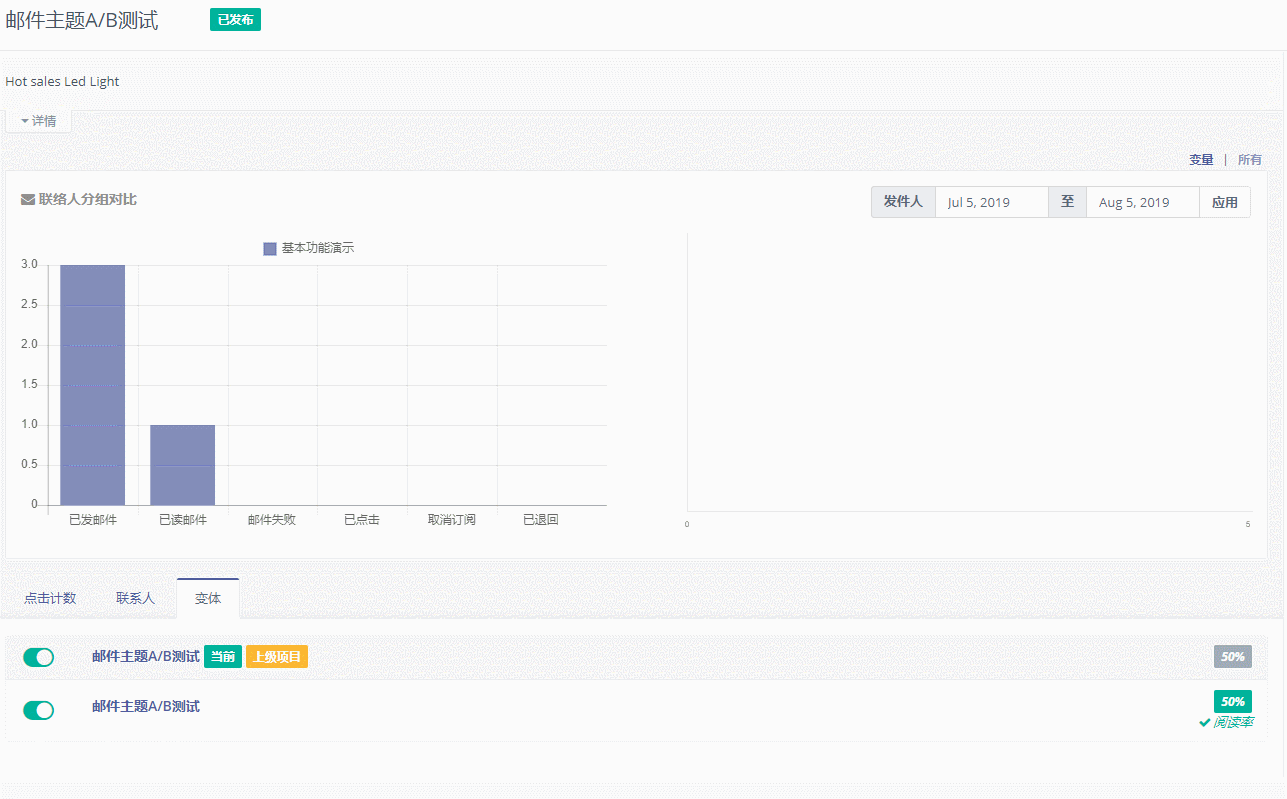Expand the 详情 details dropdown
This screenshot has height=799, width=1287.
click(x=38, y=121)
